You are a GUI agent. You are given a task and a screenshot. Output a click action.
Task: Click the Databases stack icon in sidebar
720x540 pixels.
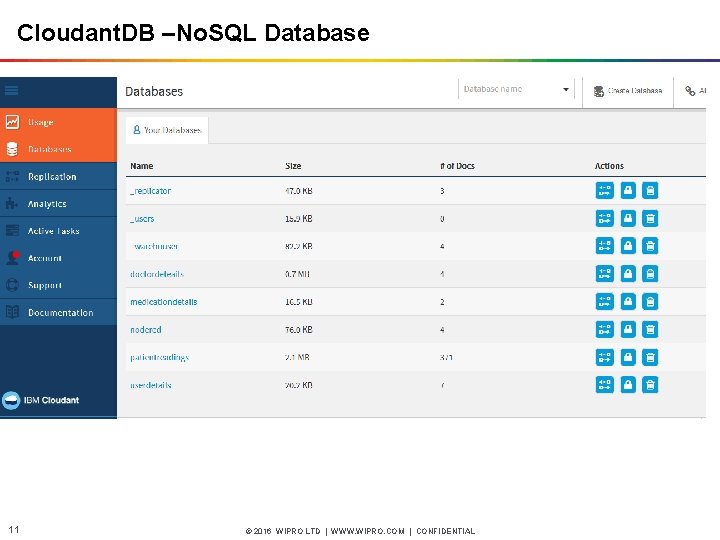pos(12,149)
